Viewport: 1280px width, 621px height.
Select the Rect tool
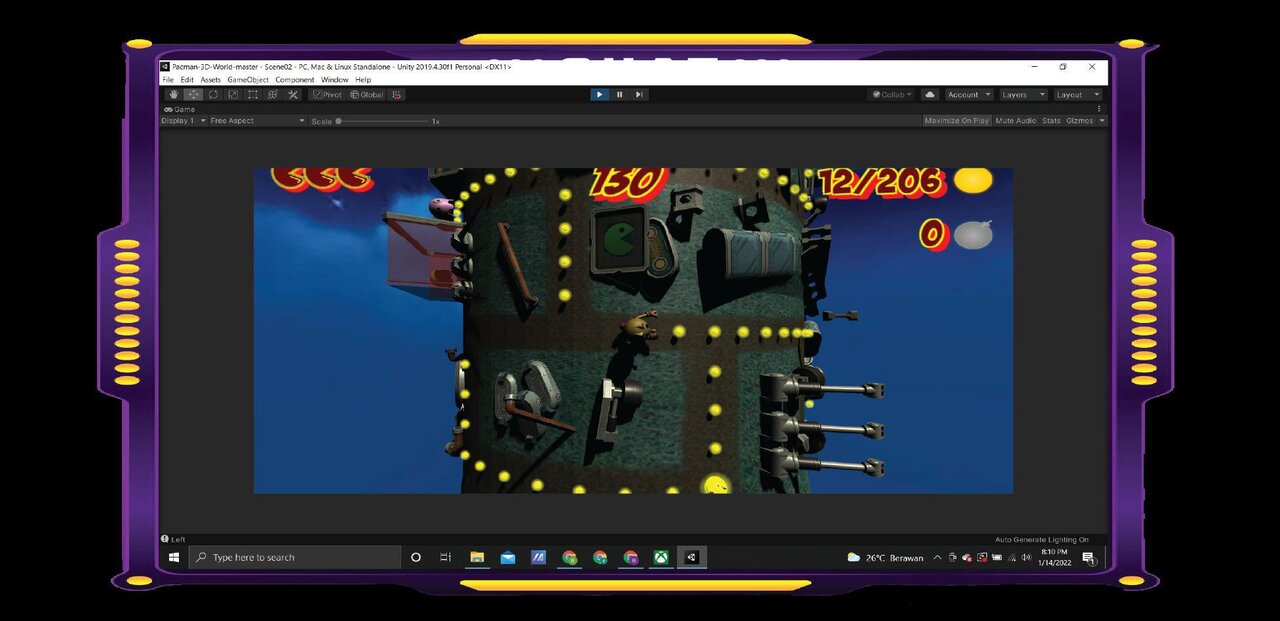click(253, 95)
